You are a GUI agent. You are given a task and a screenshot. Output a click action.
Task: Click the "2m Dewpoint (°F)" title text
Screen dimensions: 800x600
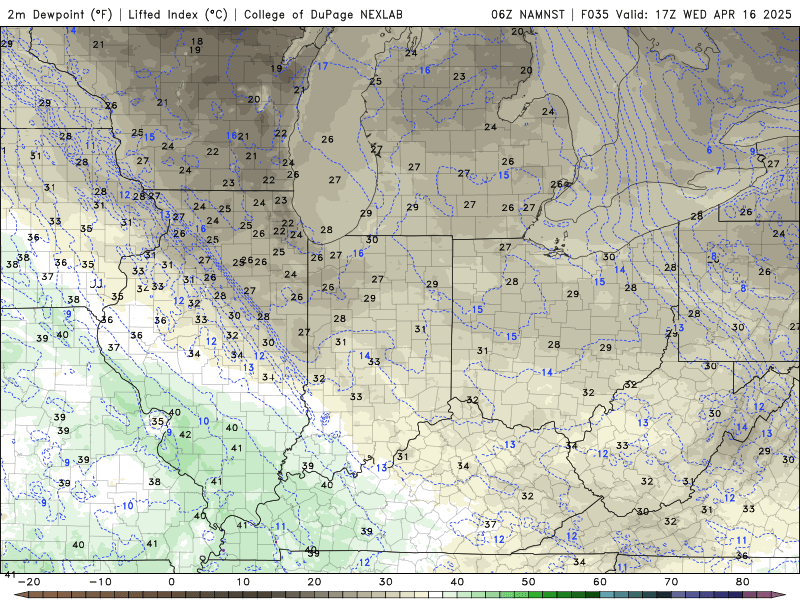(x=59, y=14)
